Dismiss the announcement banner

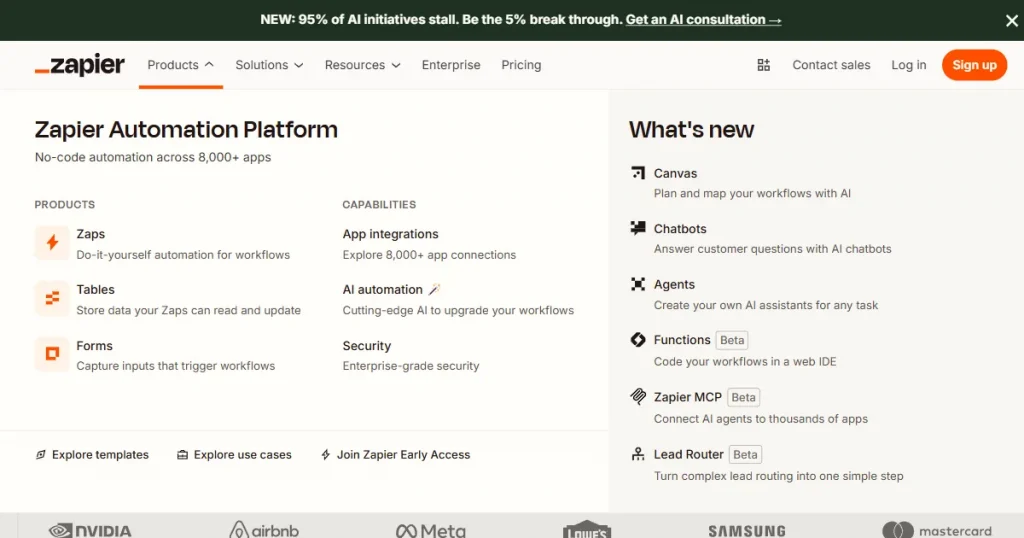pos(1012,21)
